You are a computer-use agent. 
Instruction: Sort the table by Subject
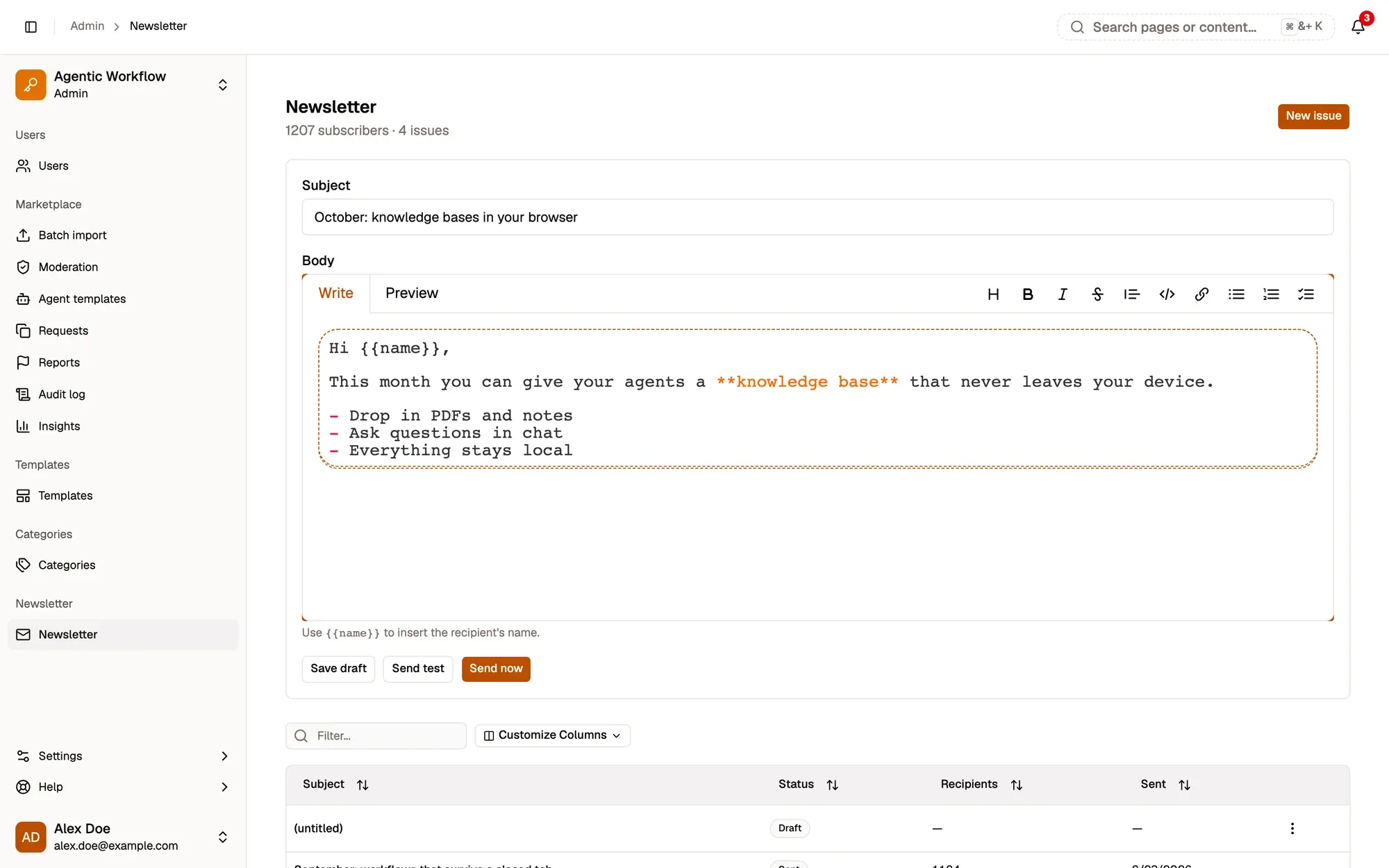coord(335,785)
